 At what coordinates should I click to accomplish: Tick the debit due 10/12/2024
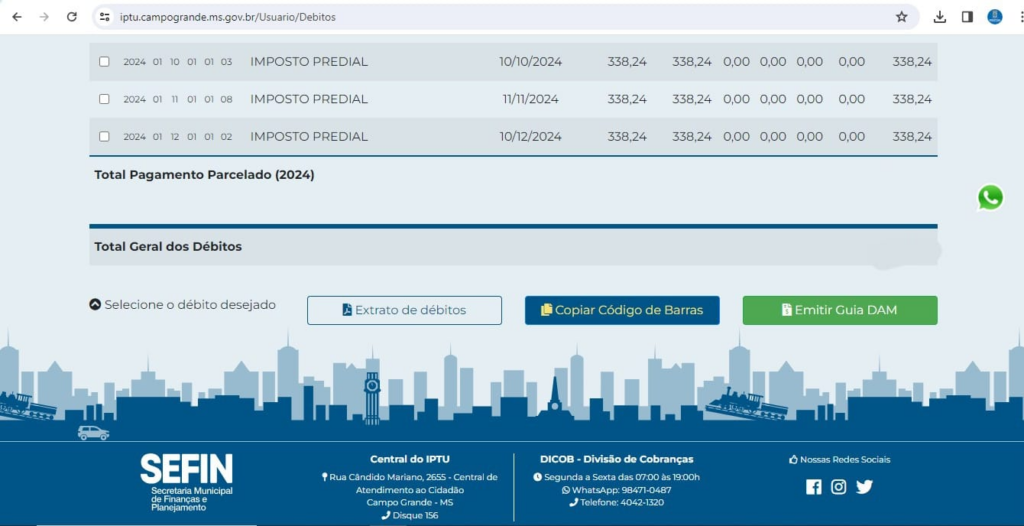104,136
